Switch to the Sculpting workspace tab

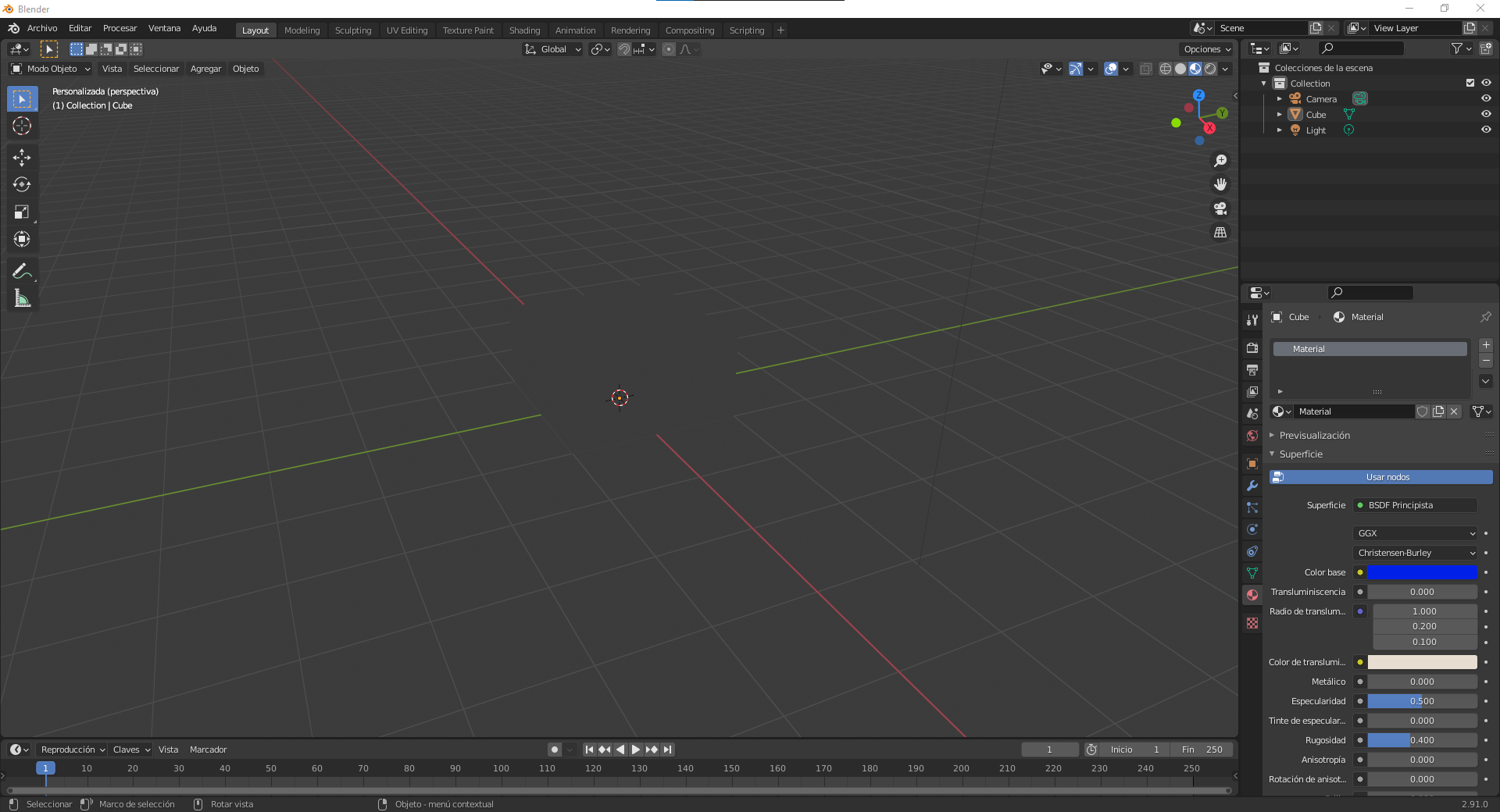point(353,30)
